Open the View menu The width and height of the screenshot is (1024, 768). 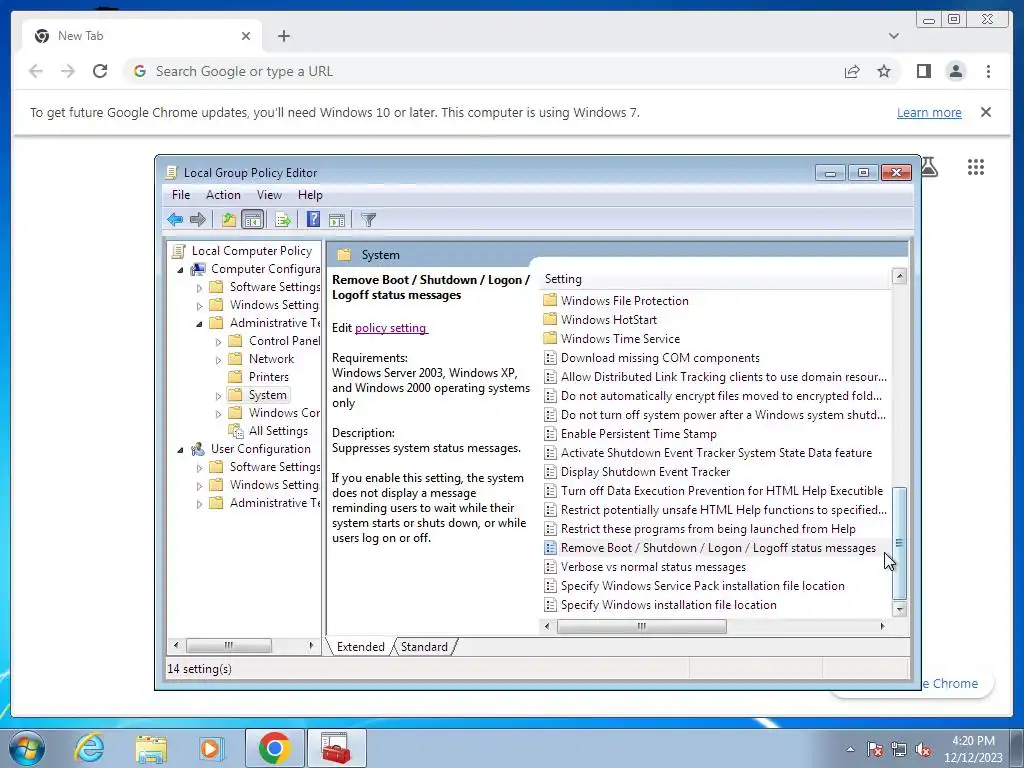(x=269, y=195)
